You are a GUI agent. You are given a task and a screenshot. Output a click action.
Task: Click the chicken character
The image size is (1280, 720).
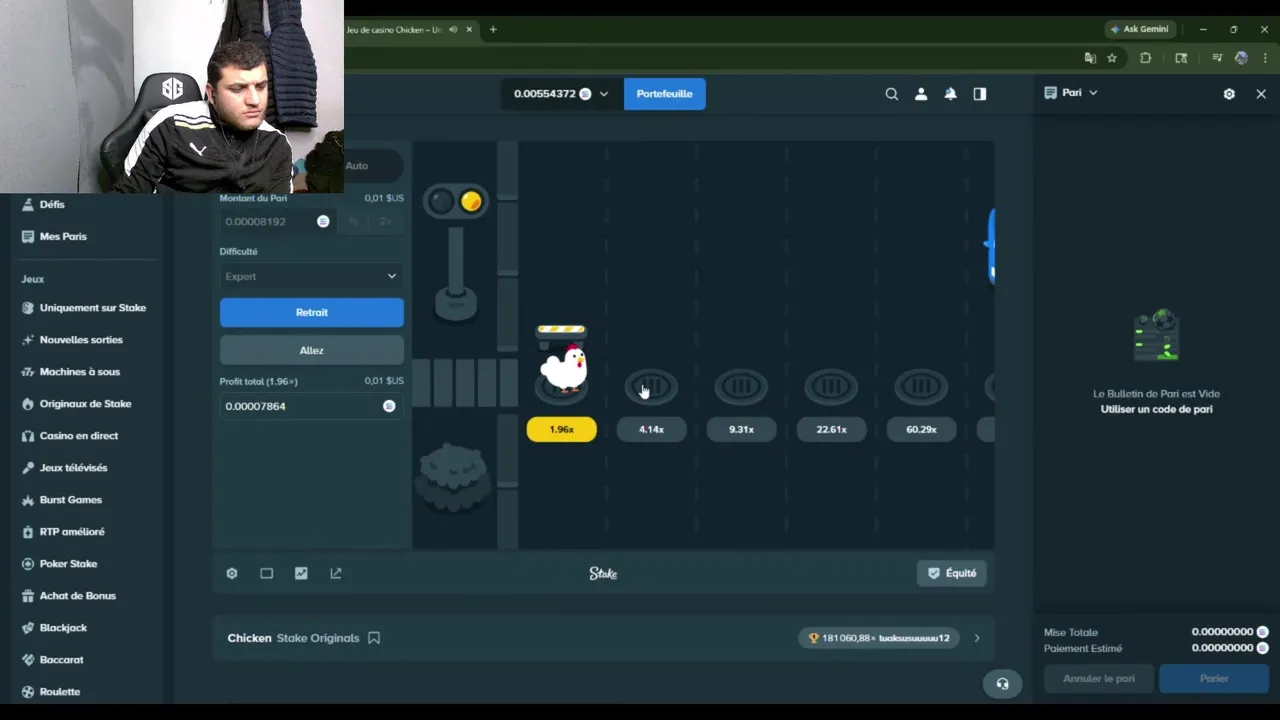tap(563, 367)
